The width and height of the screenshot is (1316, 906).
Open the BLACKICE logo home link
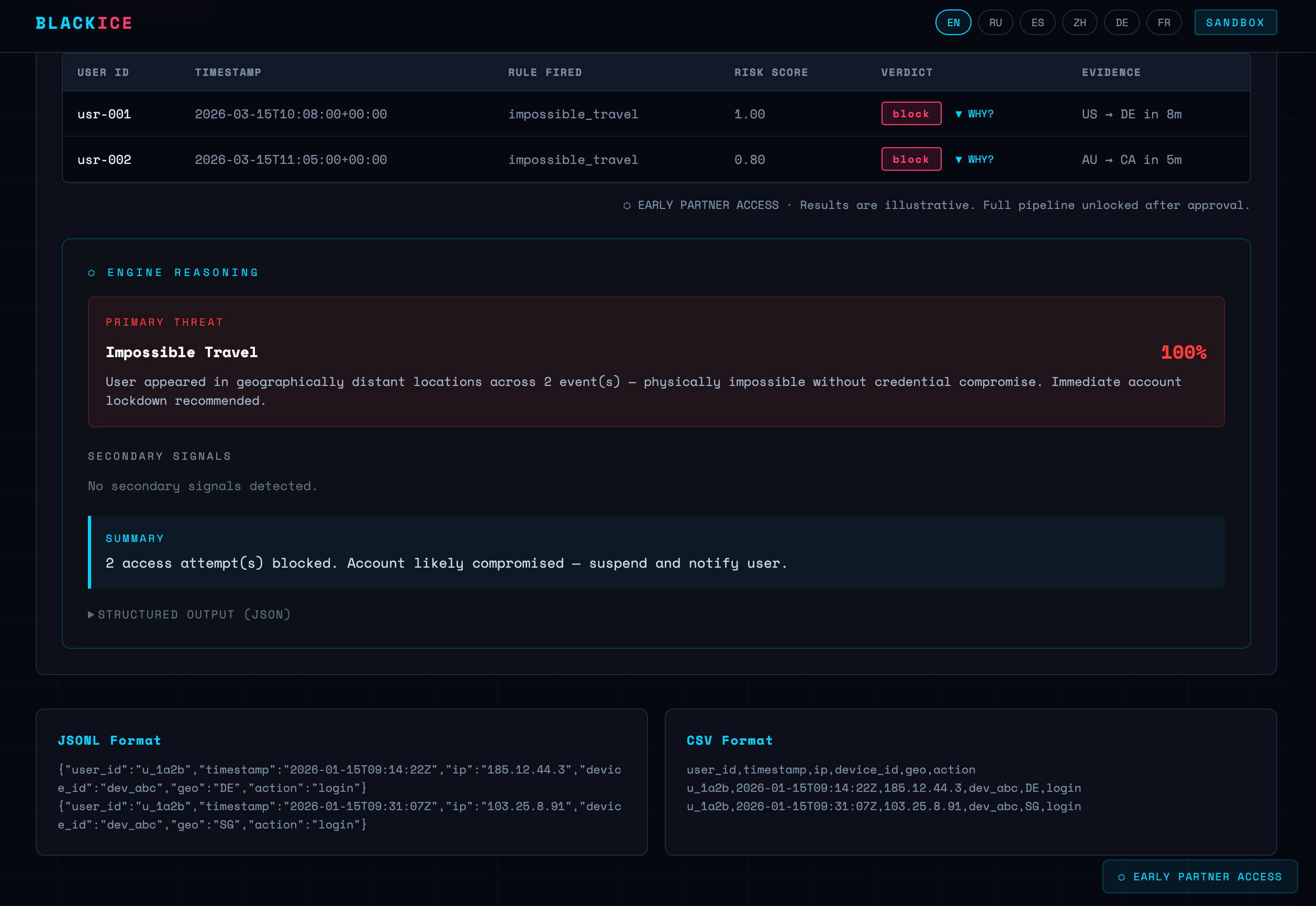pos(84,23)
